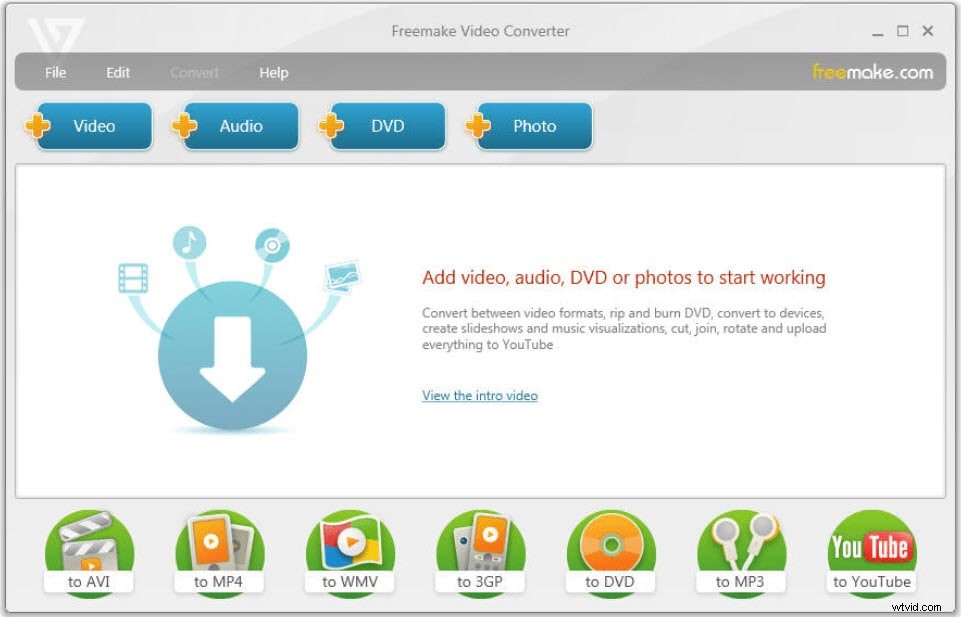This screenshot has width=961, height=617.
Task: Import pictures via the Photo button
Action: (x=532, y=126)
